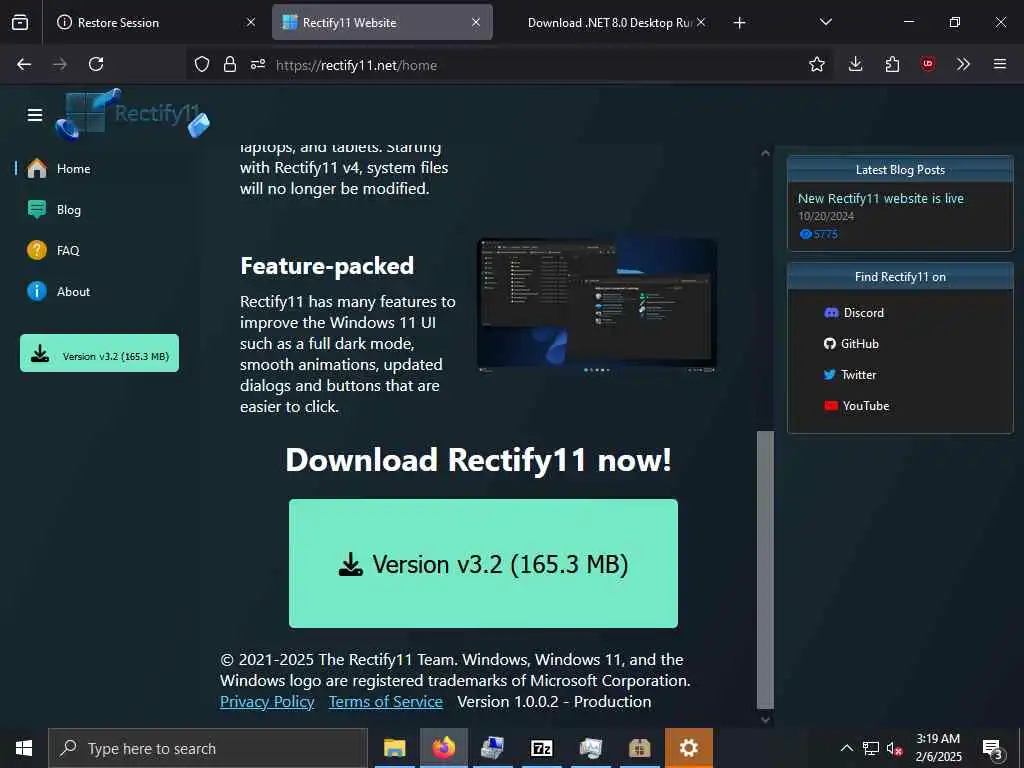
Task: Open the Windows Start menu
Action: (x=24, y=748)
